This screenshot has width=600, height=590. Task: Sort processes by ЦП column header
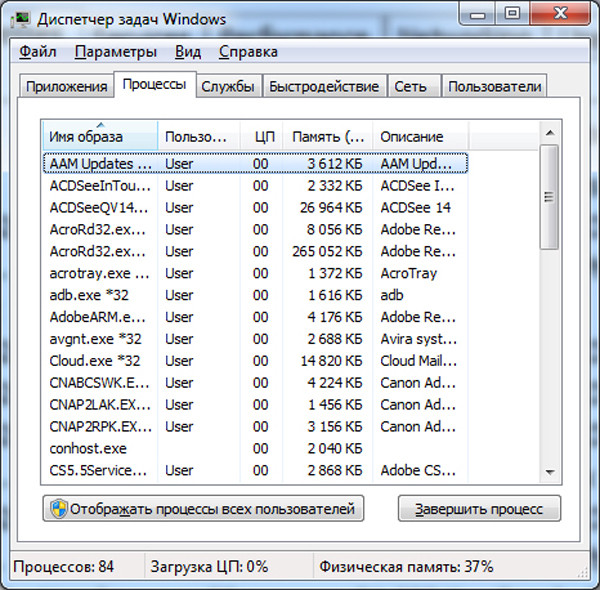coord(261,136)
